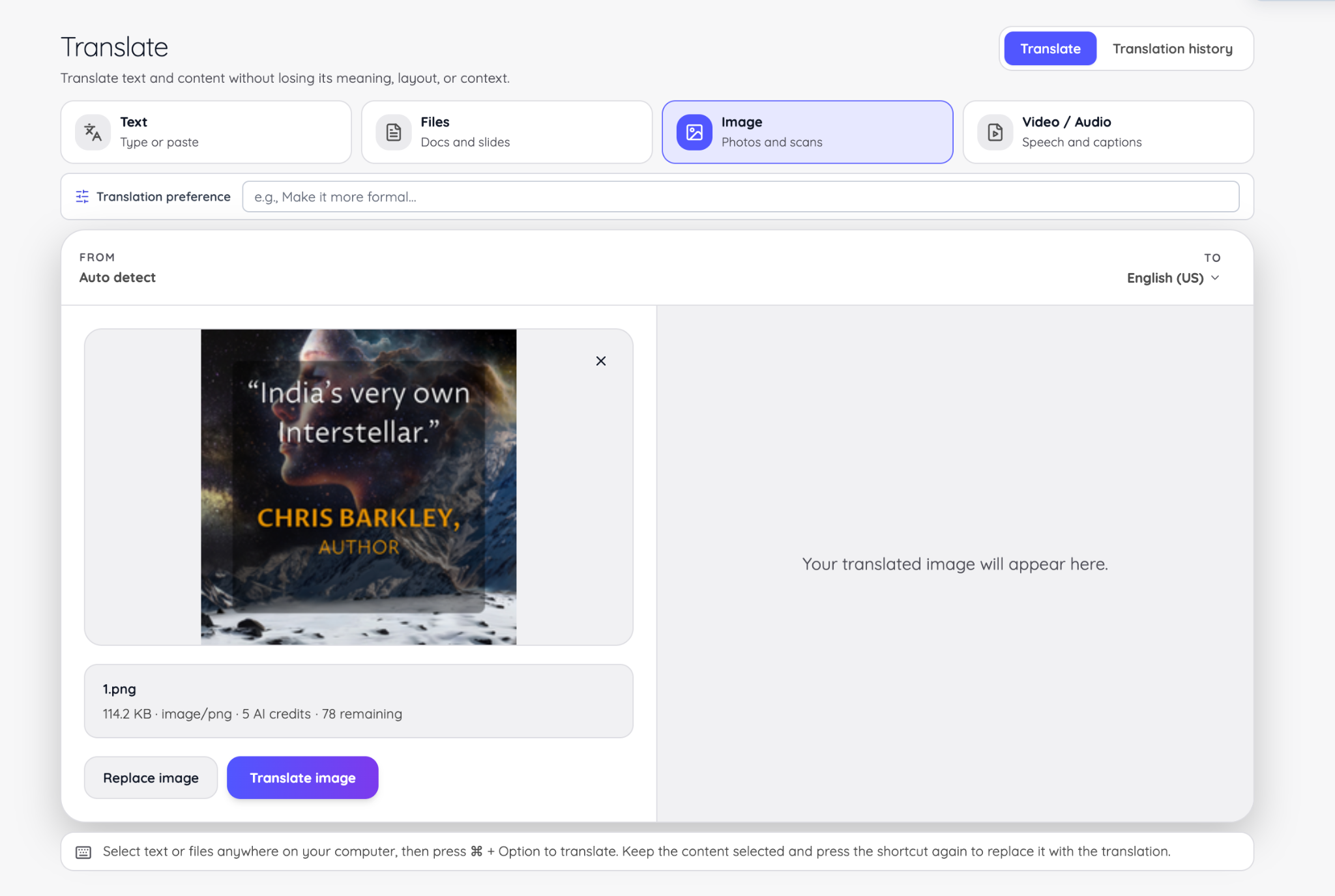Select the Video / Audio captions card
Screen dimensions: 1335x896
click(x=1108, y=132)
